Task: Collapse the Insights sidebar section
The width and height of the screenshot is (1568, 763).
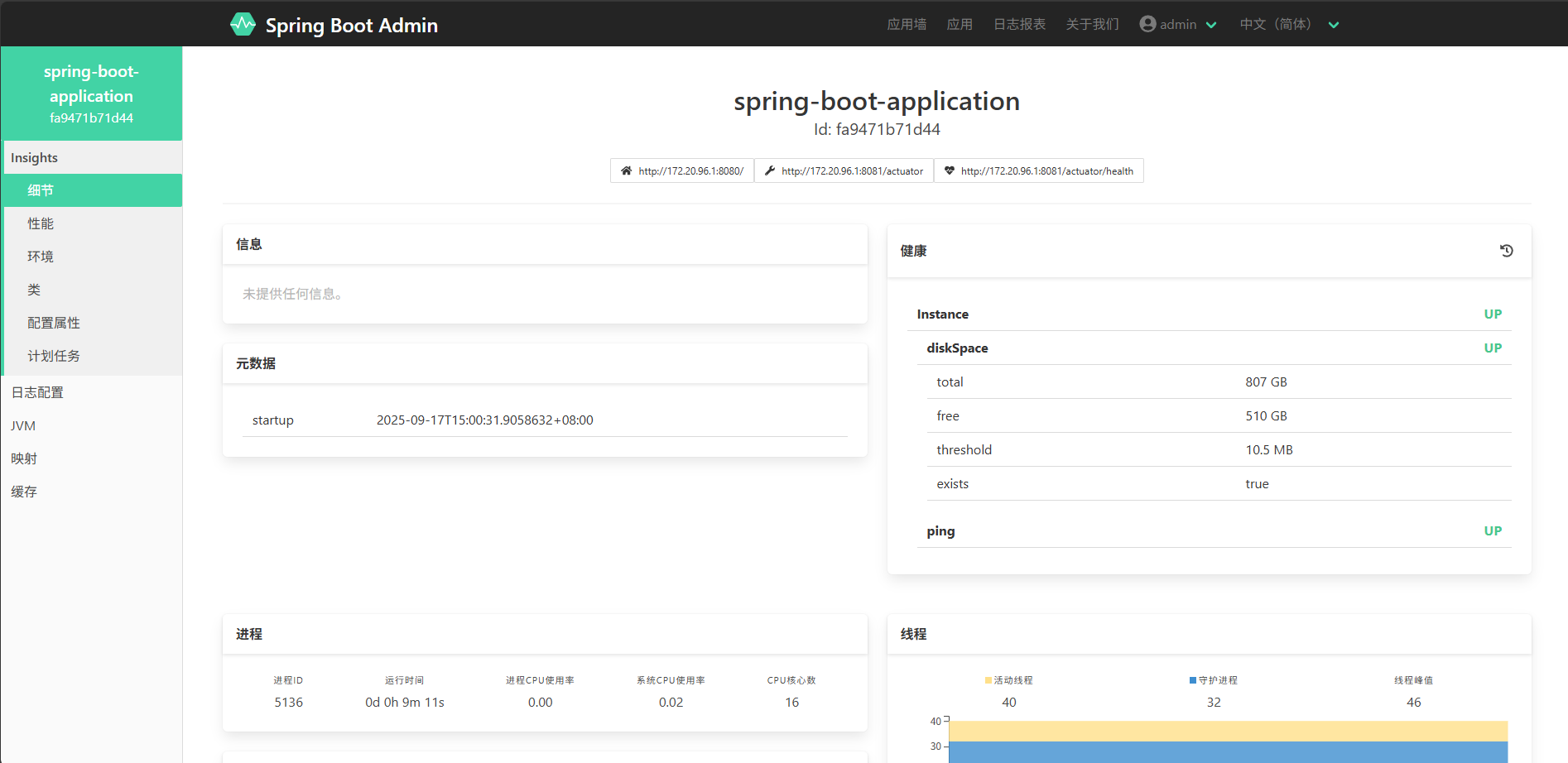Action: 93,157
